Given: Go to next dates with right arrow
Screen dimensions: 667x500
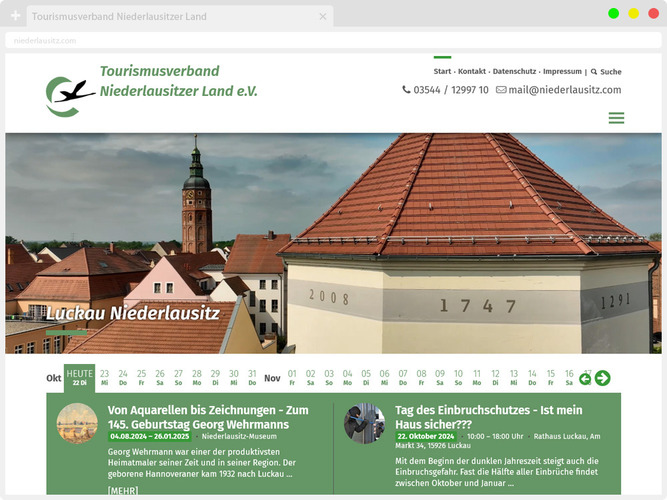Looking at the screenshot, I should tap(602, 378).
